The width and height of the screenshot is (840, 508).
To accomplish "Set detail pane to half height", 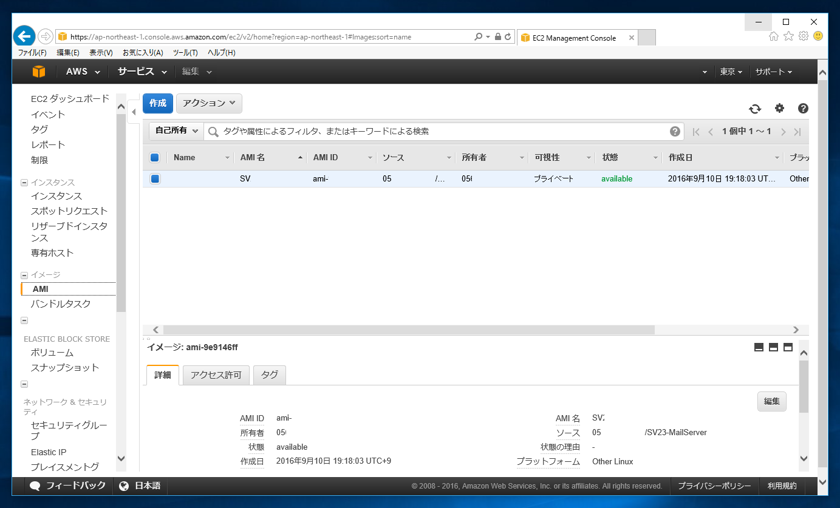I will (773, 347).
